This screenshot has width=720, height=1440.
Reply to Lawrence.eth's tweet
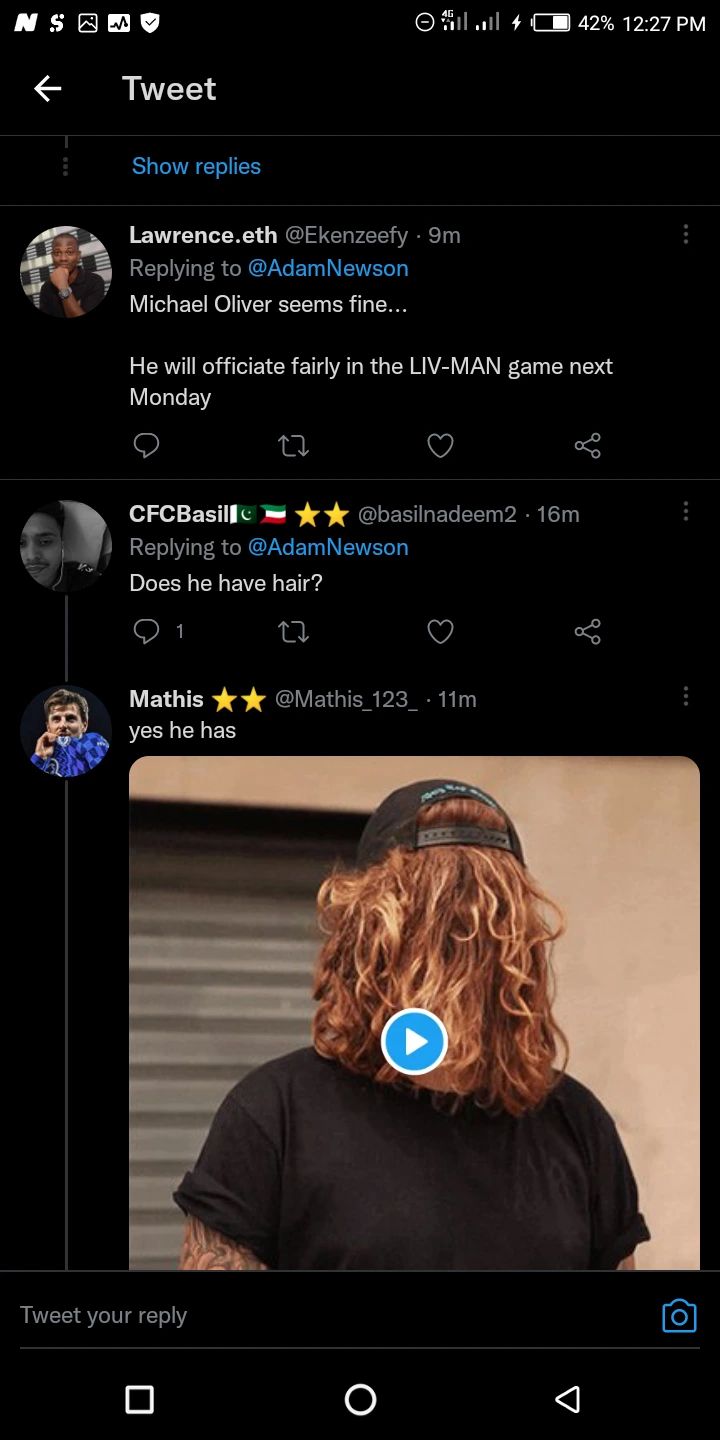pyautogui.click(x=146, y=445)
